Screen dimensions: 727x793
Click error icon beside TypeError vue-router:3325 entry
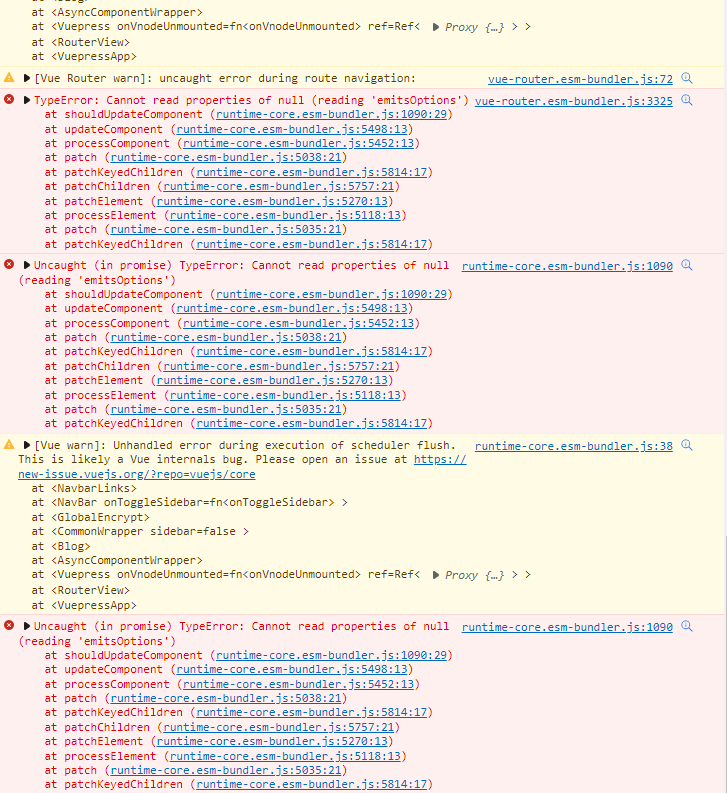point(9,100)
